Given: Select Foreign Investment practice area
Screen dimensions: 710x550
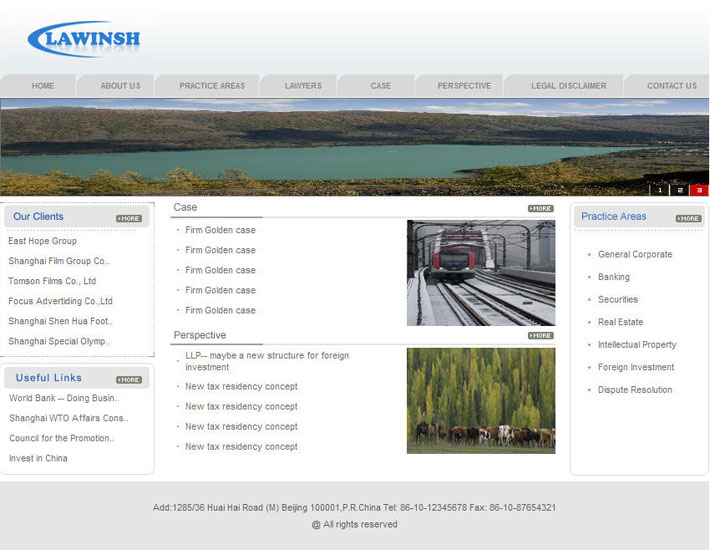Looking at the screenshot, I should [636, 367].
